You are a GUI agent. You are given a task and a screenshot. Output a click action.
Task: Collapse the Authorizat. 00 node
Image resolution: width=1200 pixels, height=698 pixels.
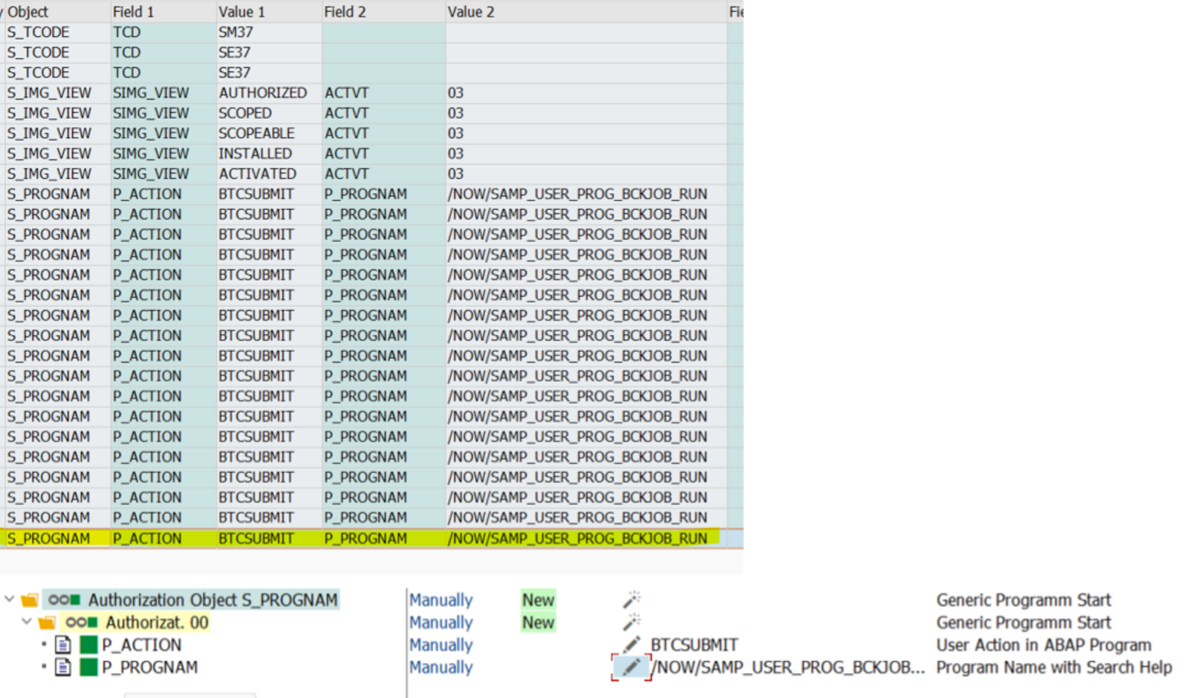pos(25,623)
